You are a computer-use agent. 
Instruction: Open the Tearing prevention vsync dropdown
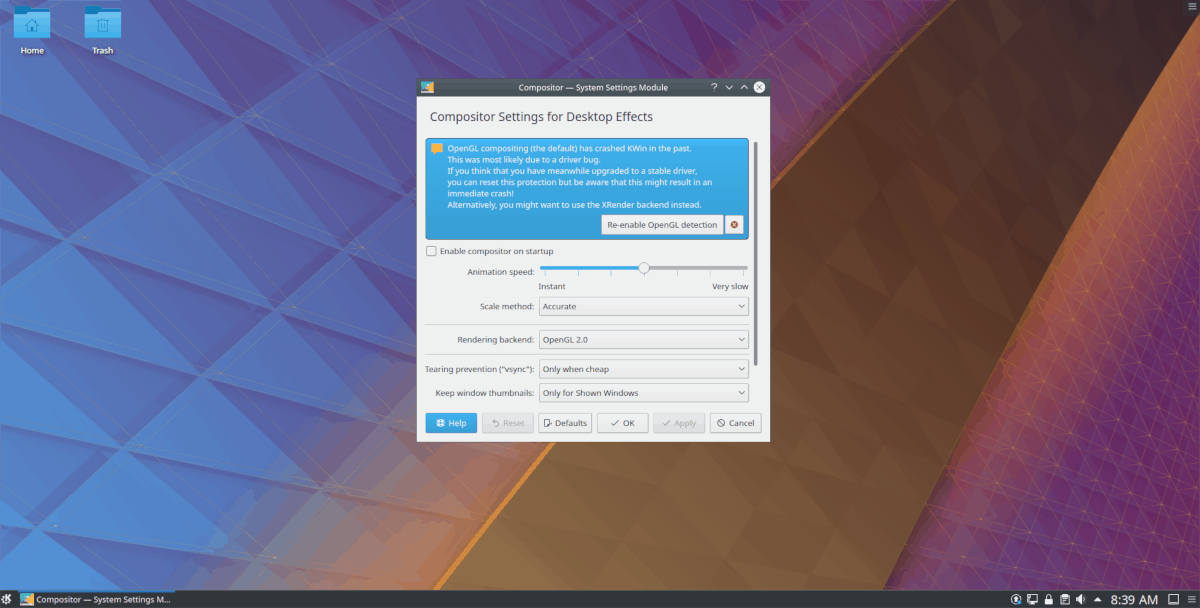(x=644, y=369)
